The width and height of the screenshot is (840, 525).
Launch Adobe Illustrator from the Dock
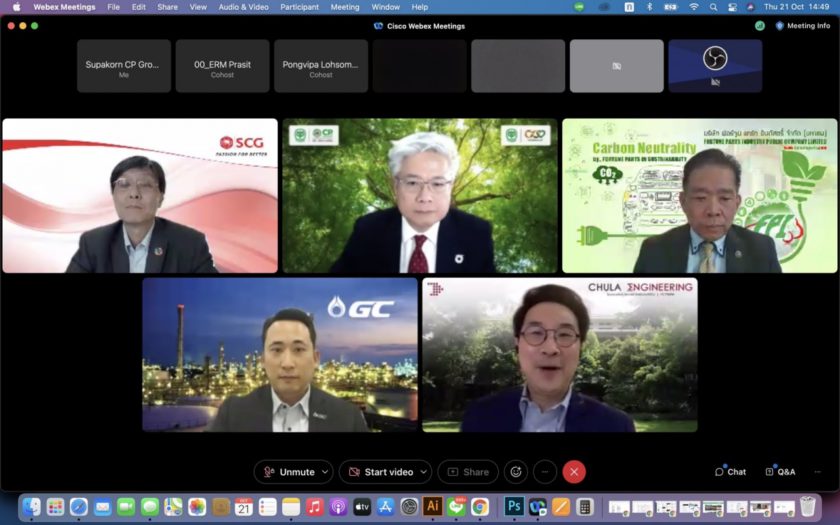[433, 507]
